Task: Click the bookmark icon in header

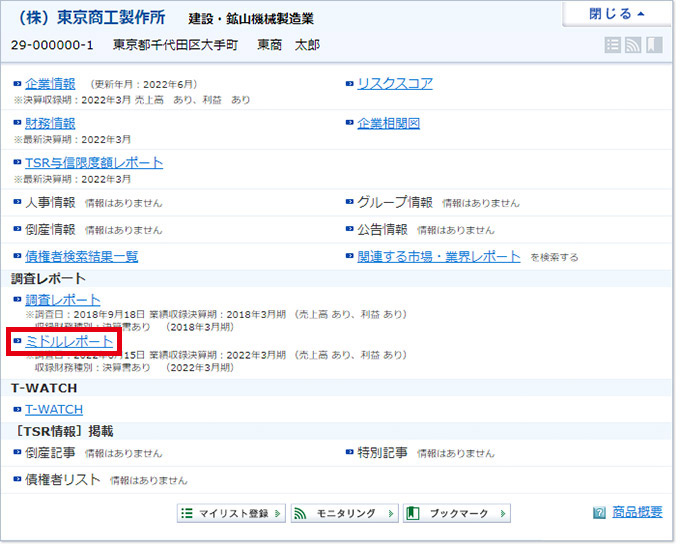Action: (654, 45)
